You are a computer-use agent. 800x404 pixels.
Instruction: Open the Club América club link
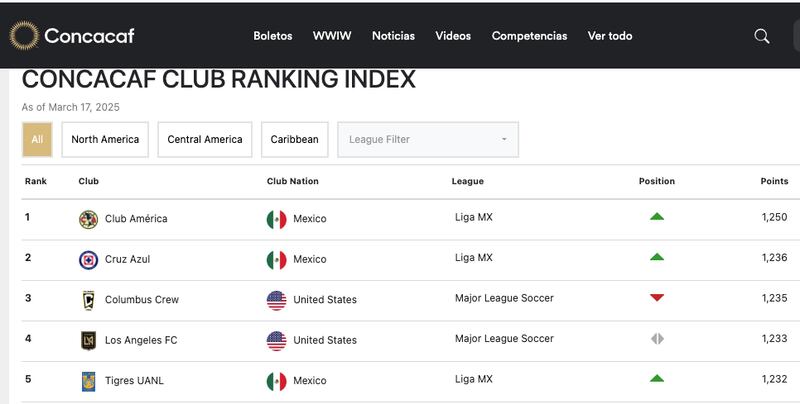(136, 219)
